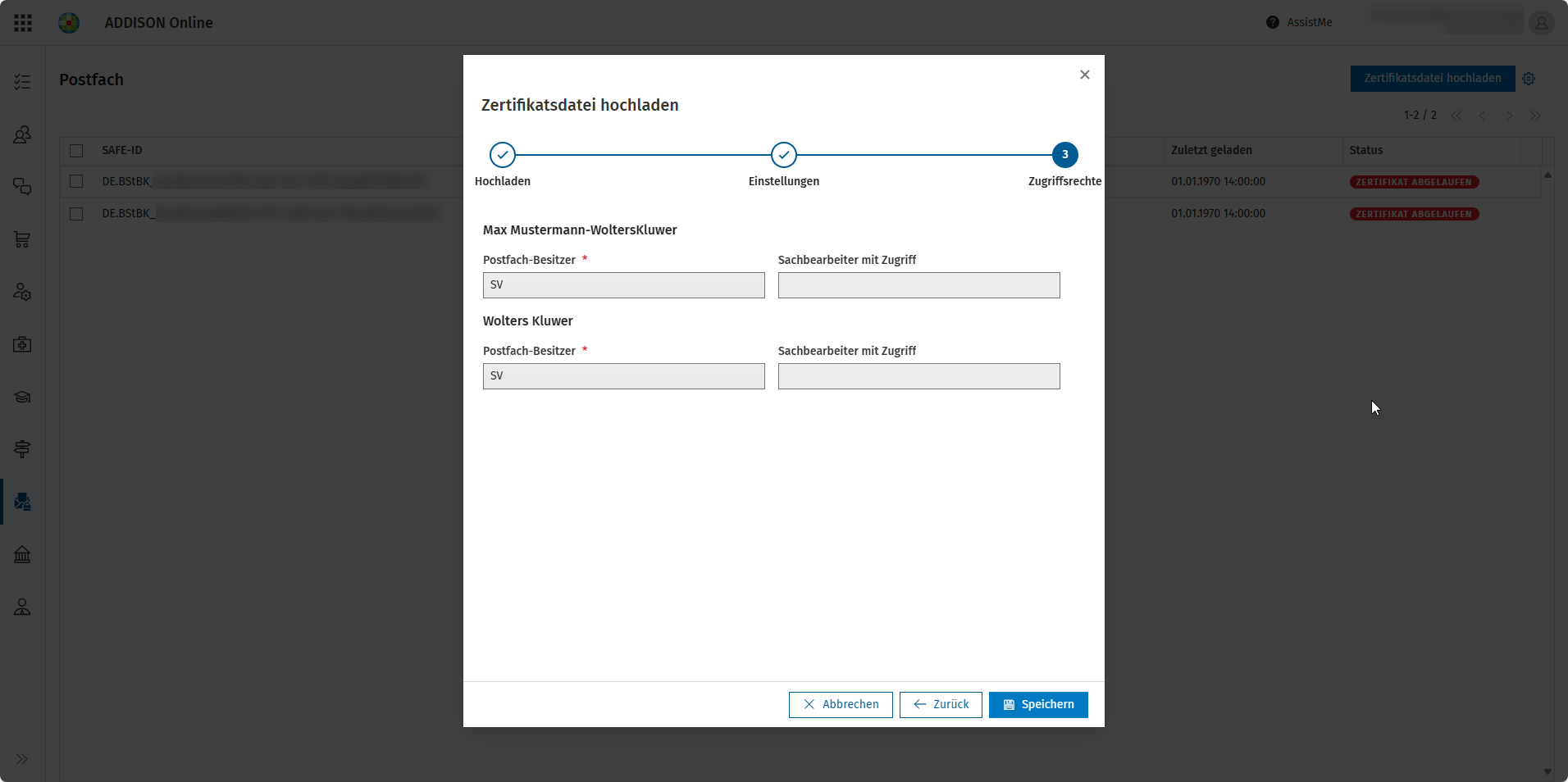Open Postfach settings gear icon
Image resolution: width=1568 pixels, height=782 pixels.
point(1529,79)
